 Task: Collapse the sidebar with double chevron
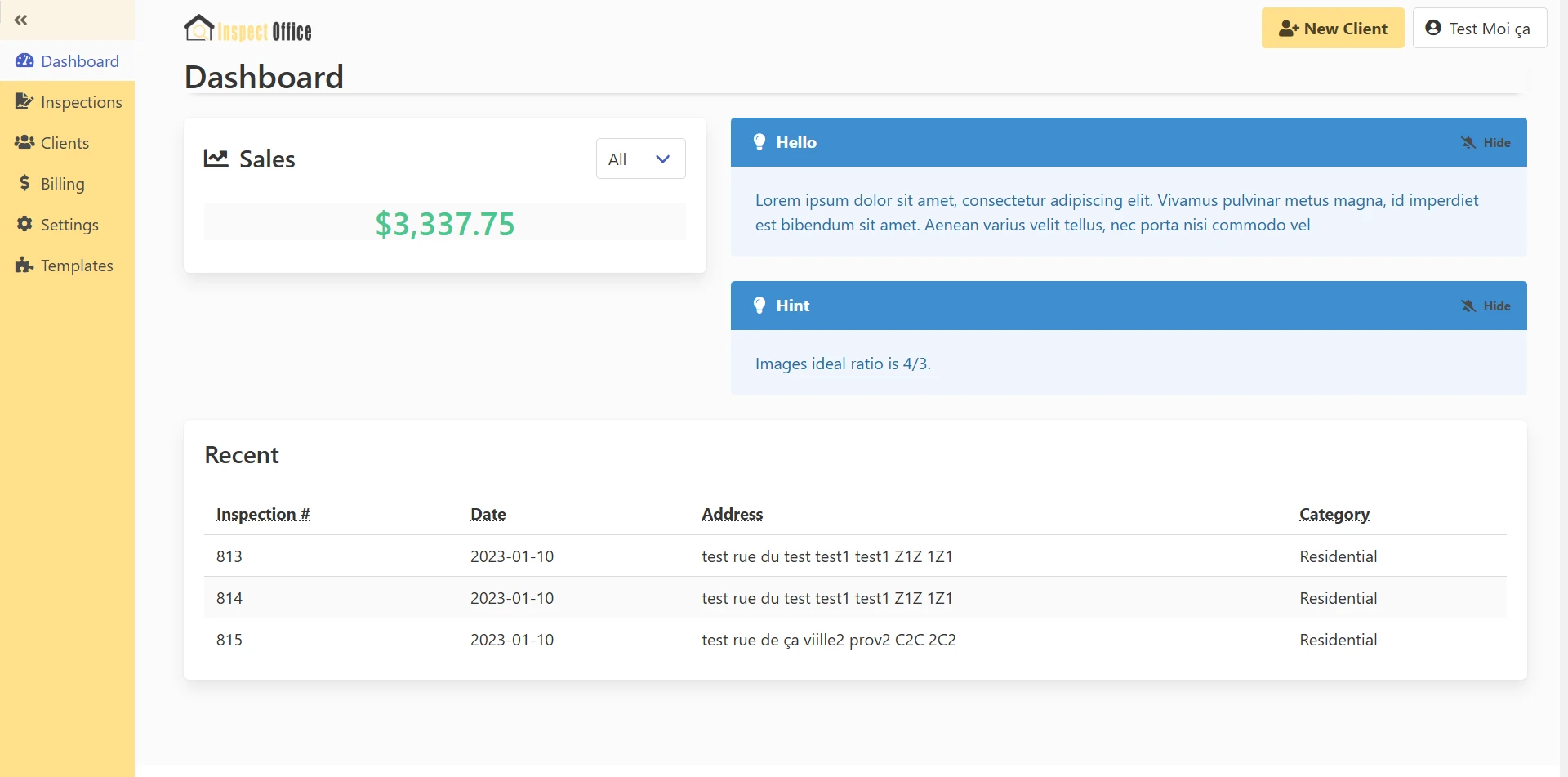(21, 20)
